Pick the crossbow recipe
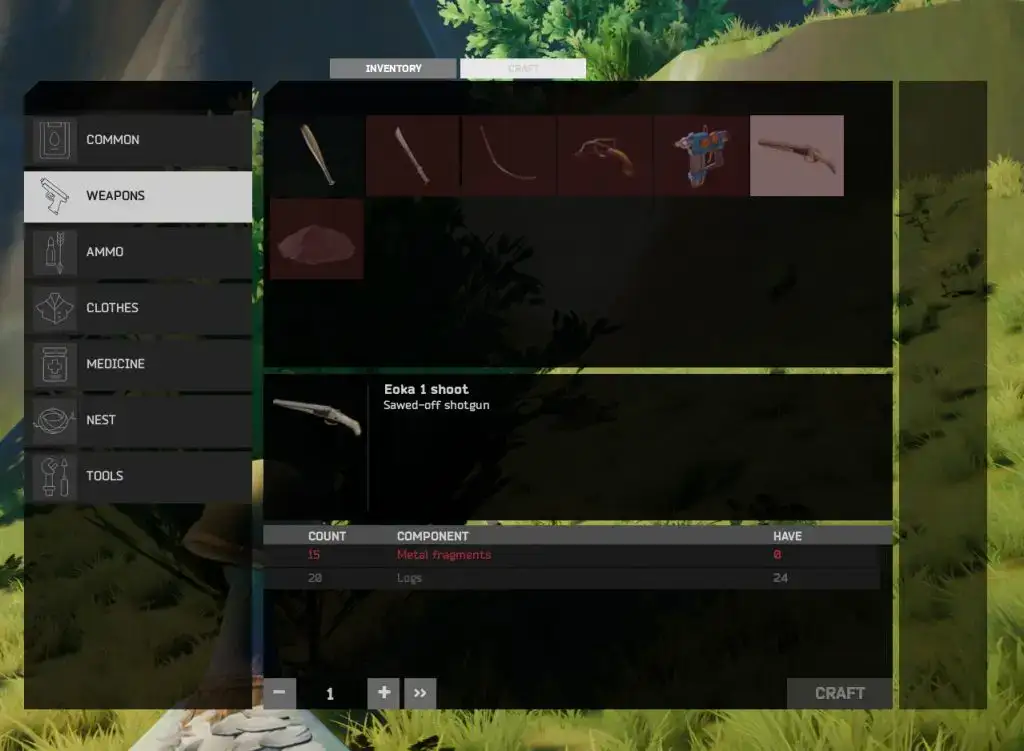Image resolution: width=1024 pixels, height=751 pixels. tap(605, 155)
